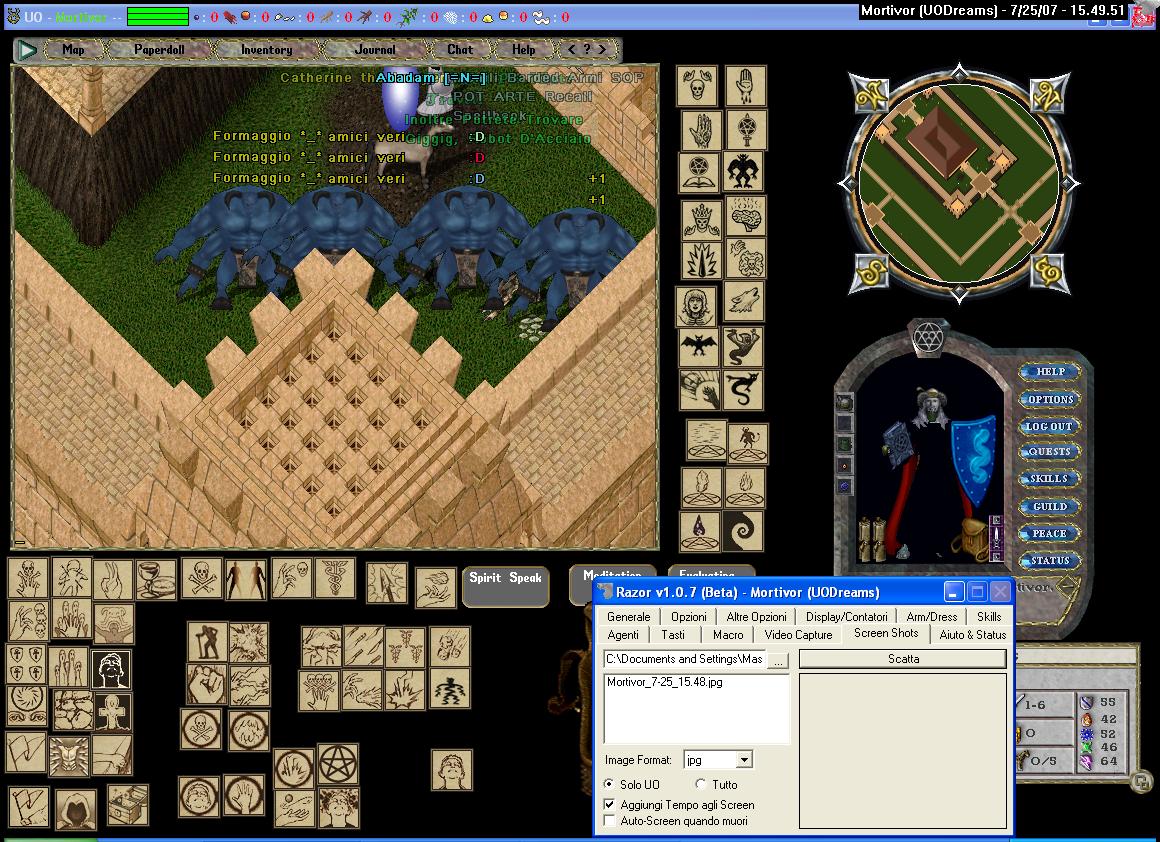Screen dimensions: 1160x842
Task: Click the clenched fist spell icon
Action: pyautogui.click(x=206, y=684)
